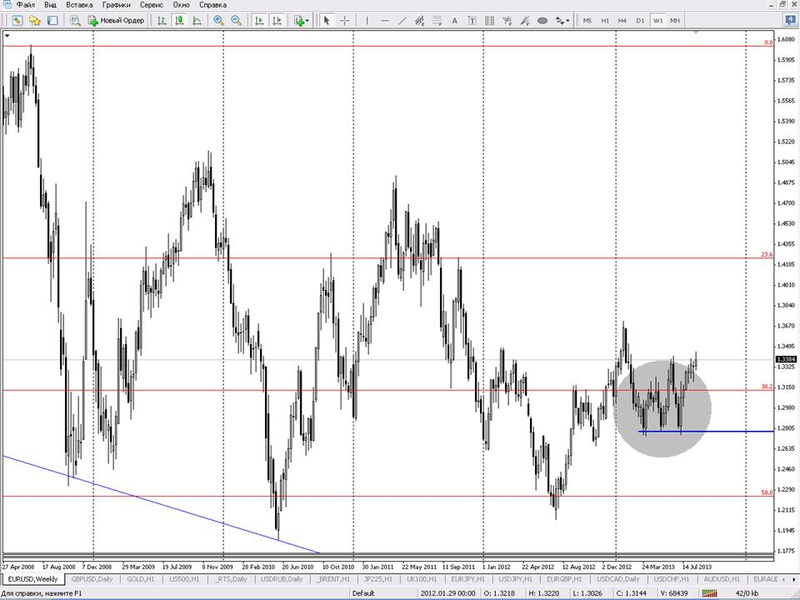
Task: Zoom in on the chart with magnifier plus
Action: 218,21
